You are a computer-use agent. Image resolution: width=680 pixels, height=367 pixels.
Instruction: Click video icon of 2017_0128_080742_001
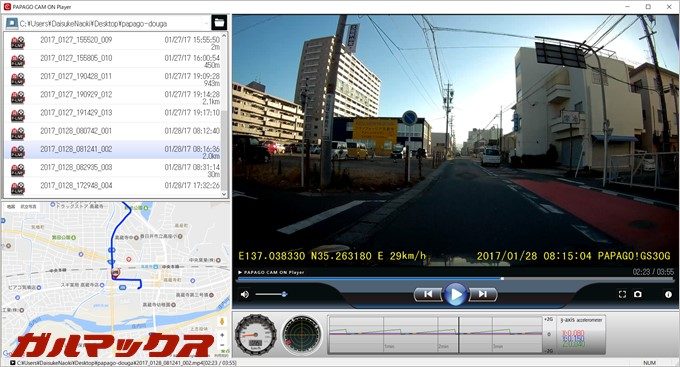[x=18, y=134]
